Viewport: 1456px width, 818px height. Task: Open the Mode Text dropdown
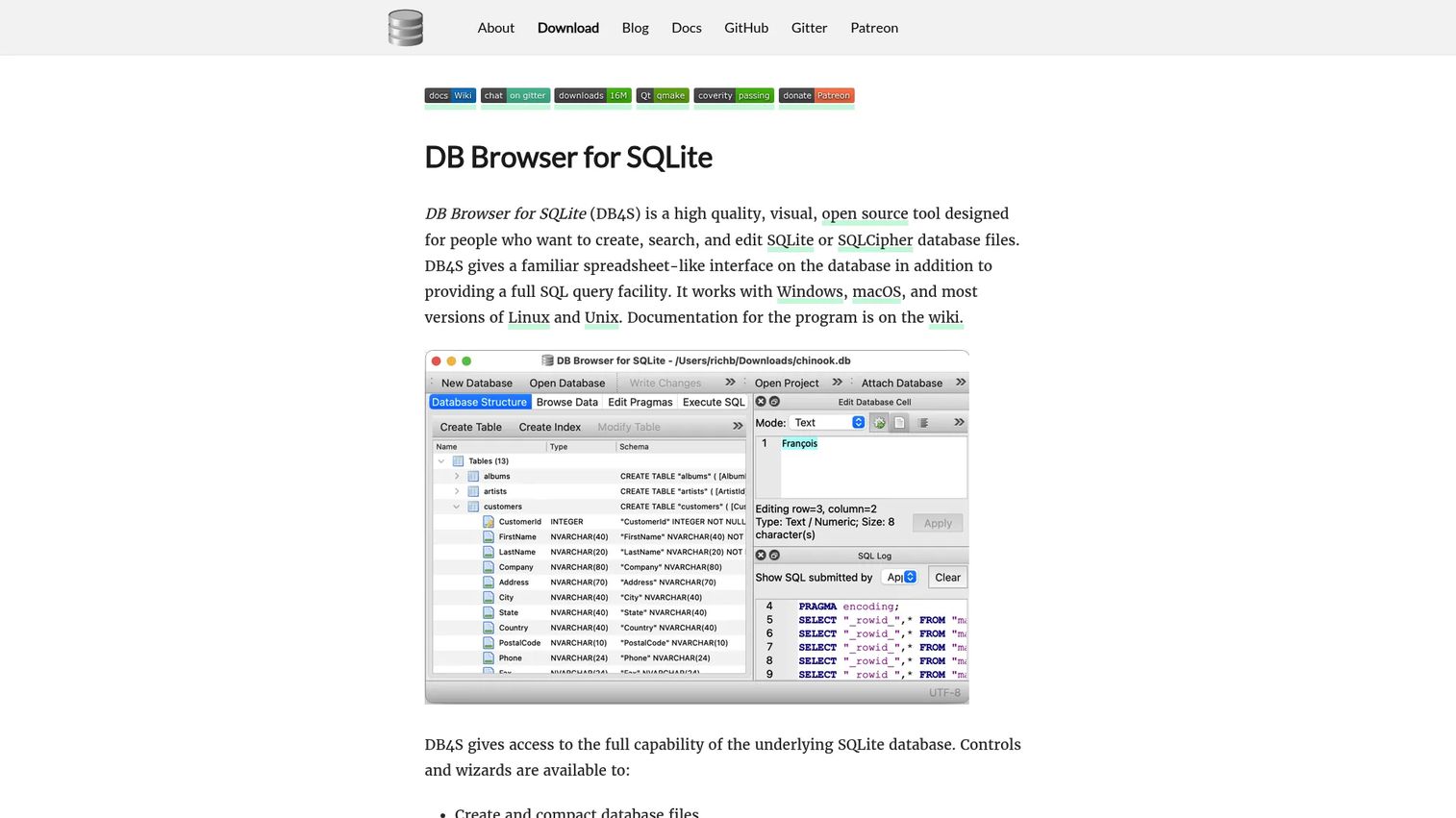coord(827,423)
